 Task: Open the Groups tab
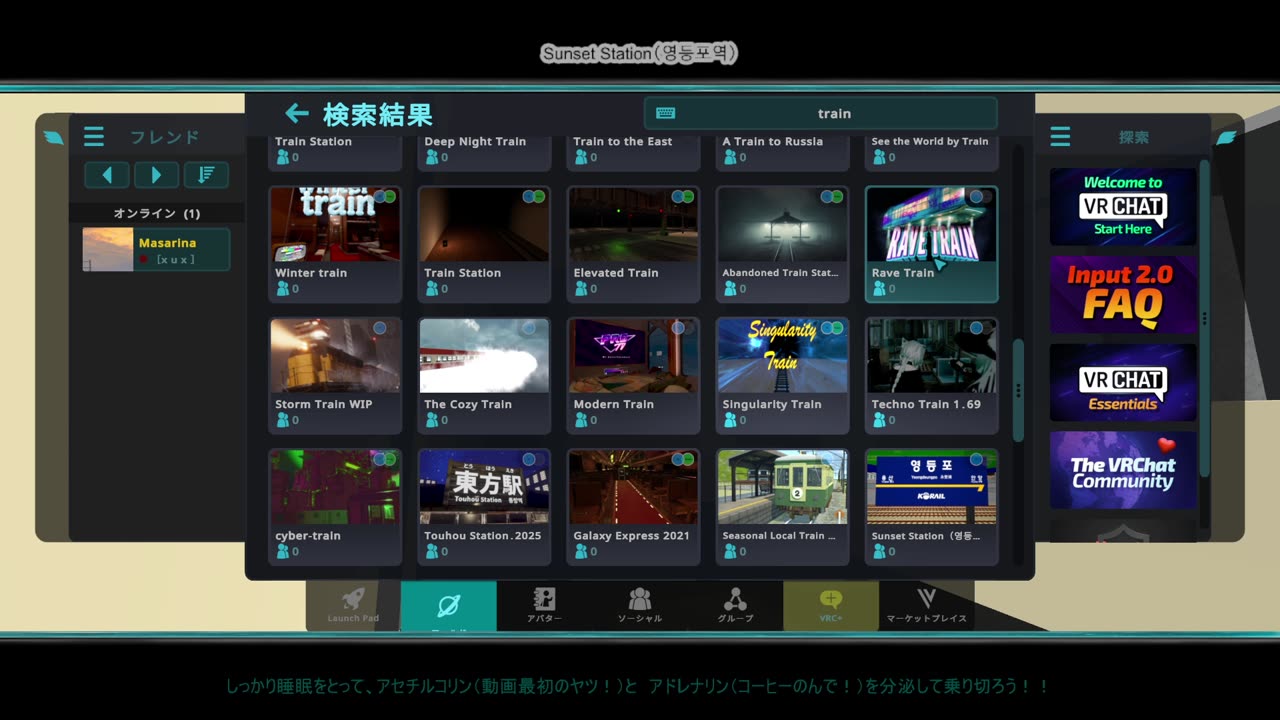[735, 605]
